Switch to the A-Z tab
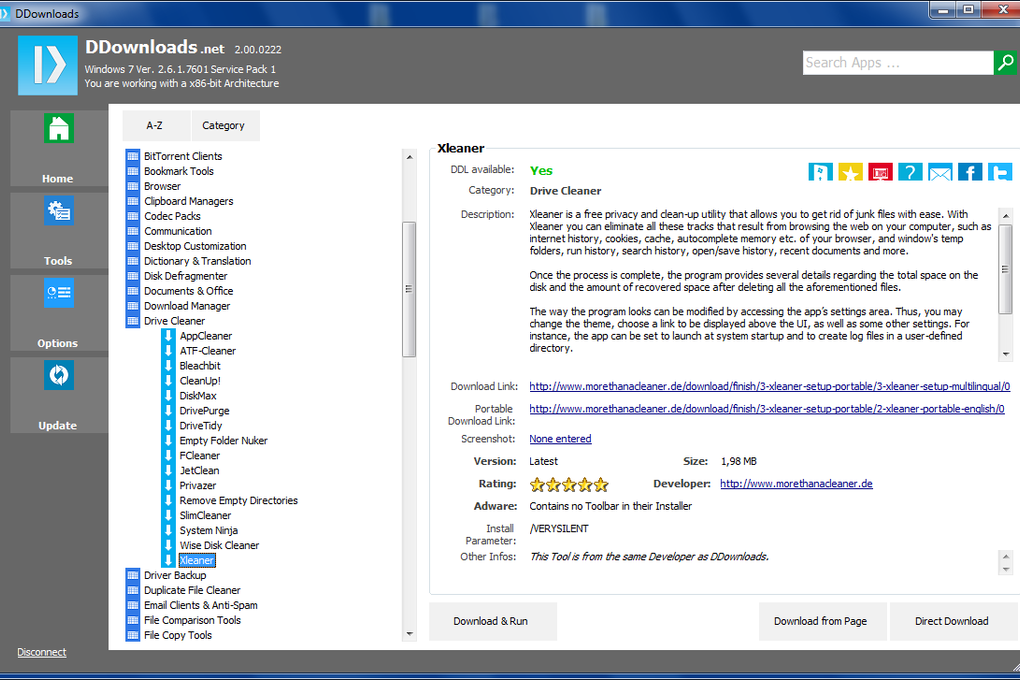This screenshot has height=680, width=1020. [x=156, y=126]
